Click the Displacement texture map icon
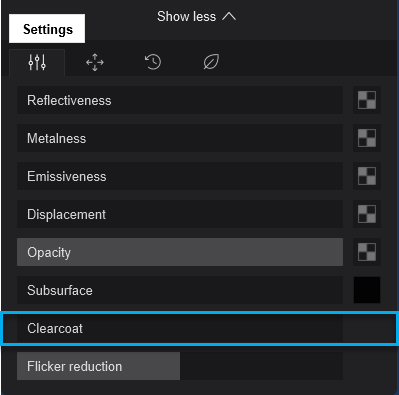399x395 pixels. click(367, 214)
